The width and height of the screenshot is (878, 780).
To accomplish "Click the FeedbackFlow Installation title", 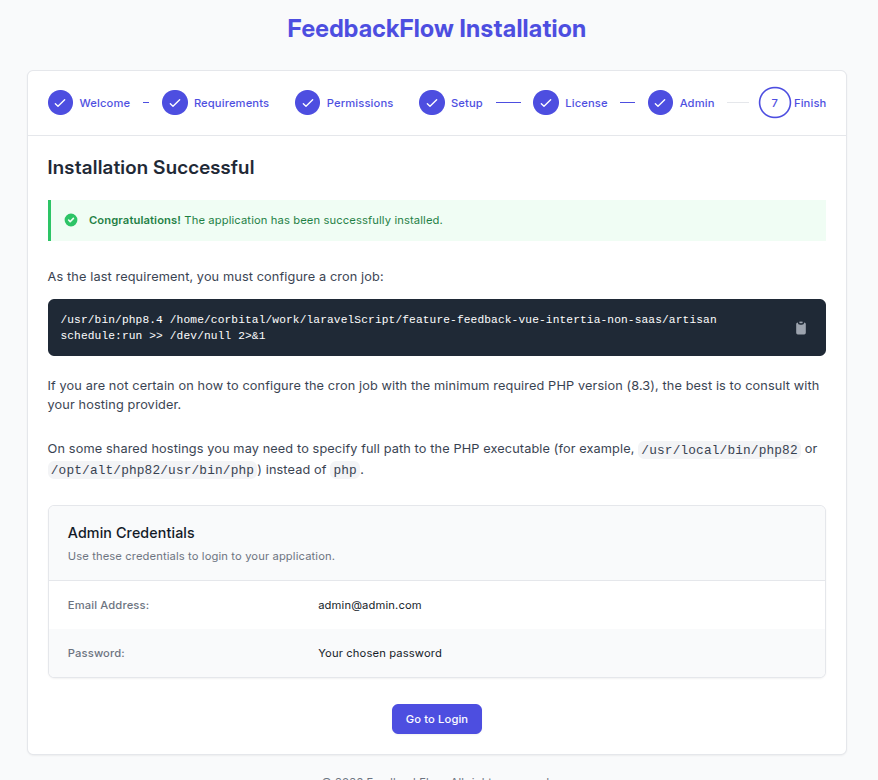I will coord(437,28).
